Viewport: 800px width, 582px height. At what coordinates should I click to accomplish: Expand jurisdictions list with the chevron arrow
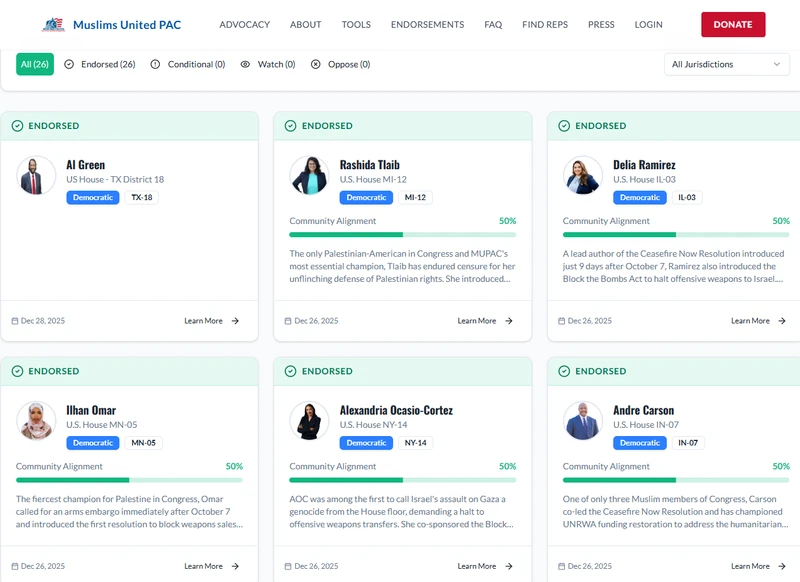click(777, 64)
